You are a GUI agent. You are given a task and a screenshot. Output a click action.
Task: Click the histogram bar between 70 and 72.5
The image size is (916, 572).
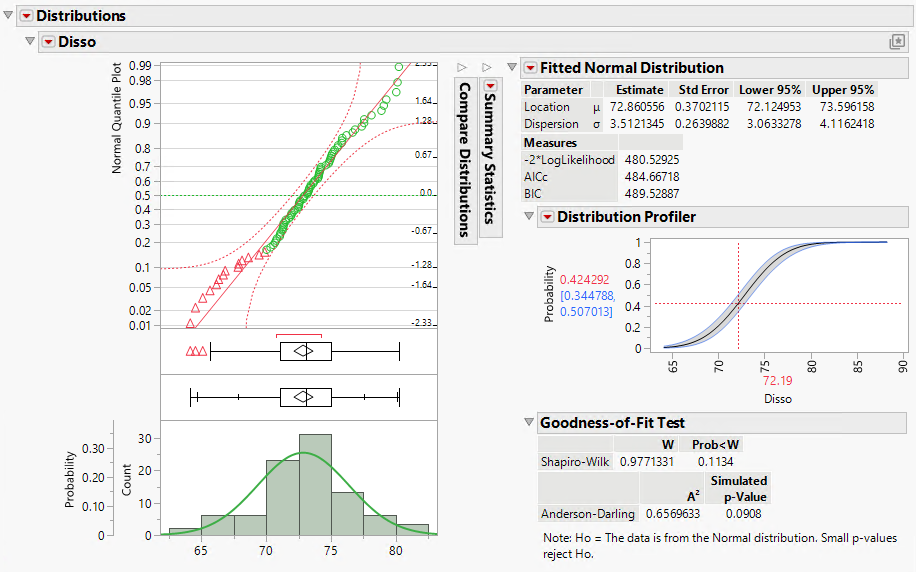tap(283, 497)
